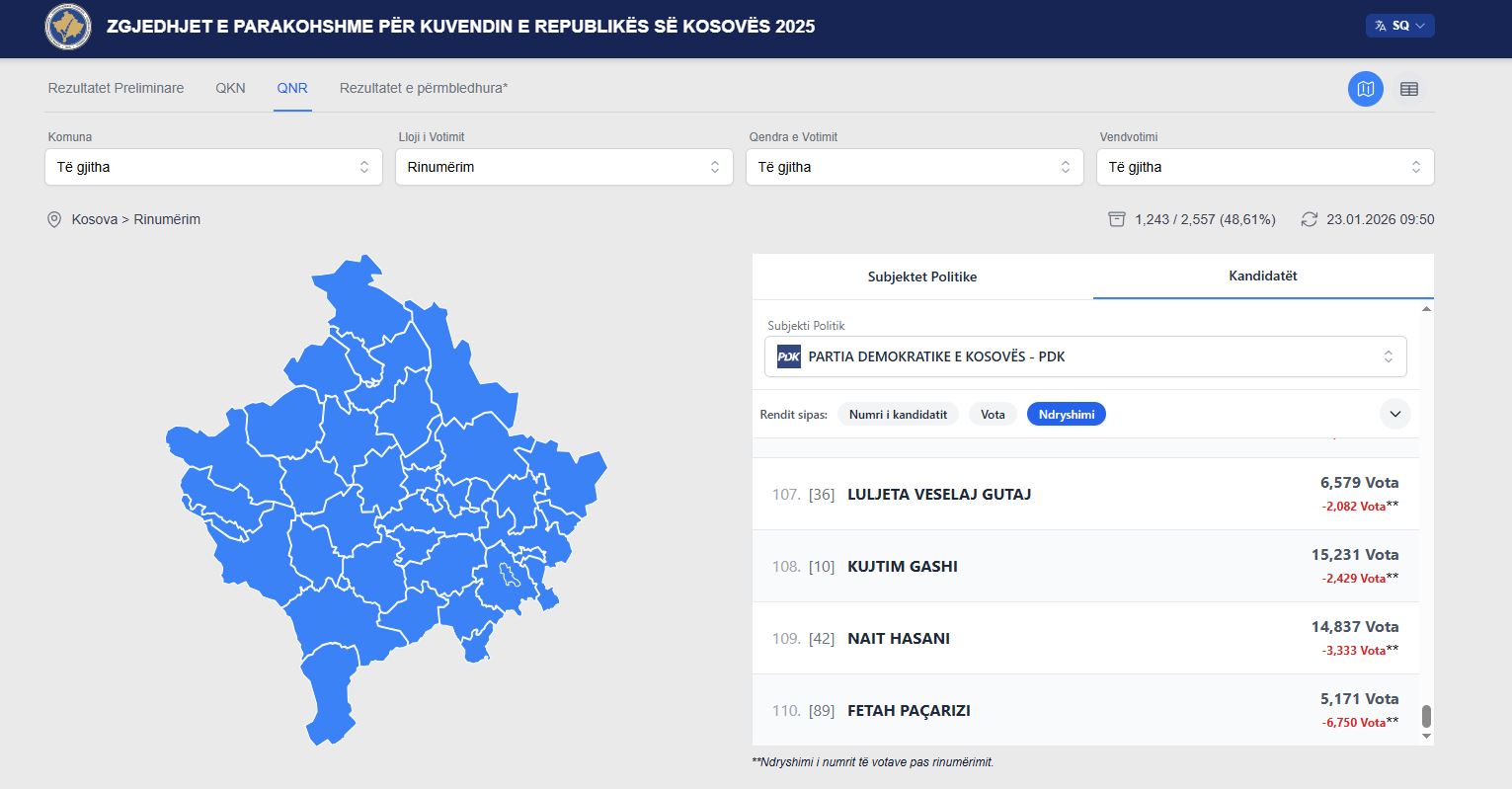The width and height of the screenshot is (1512, 789).
Task: Switch to the Subjektet Politike tab
Action: 921,276
